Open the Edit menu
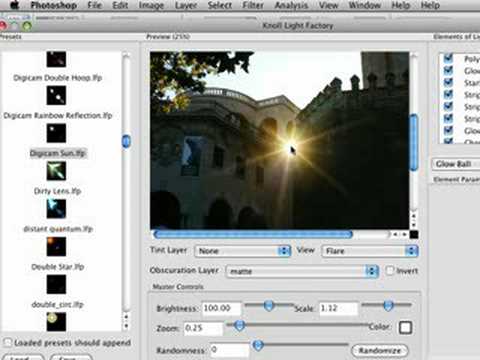The image size is (480, 360). click(x=120, y=5)
